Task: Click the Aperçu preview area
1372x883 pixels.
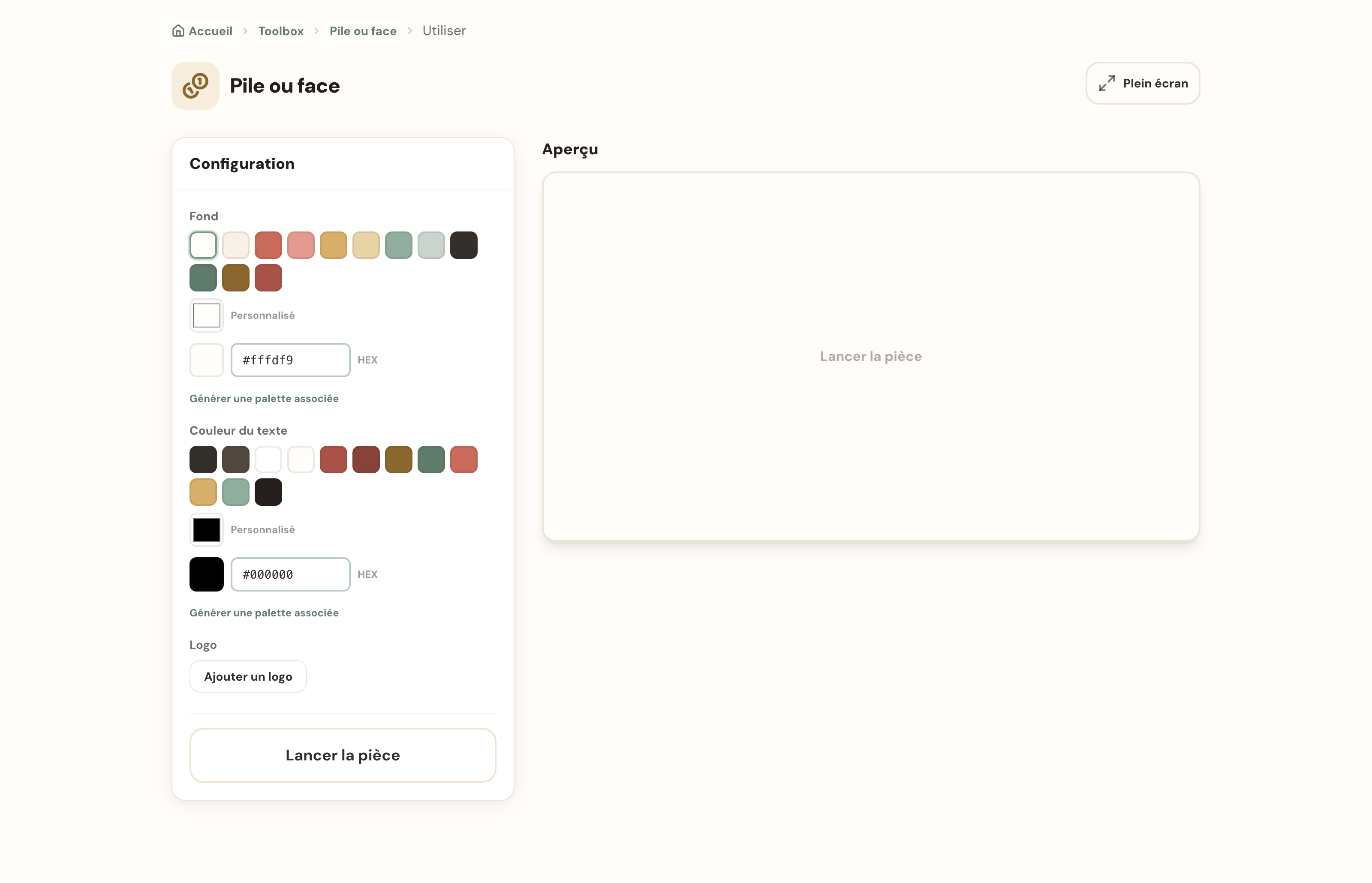Action: tap(871, 357)
